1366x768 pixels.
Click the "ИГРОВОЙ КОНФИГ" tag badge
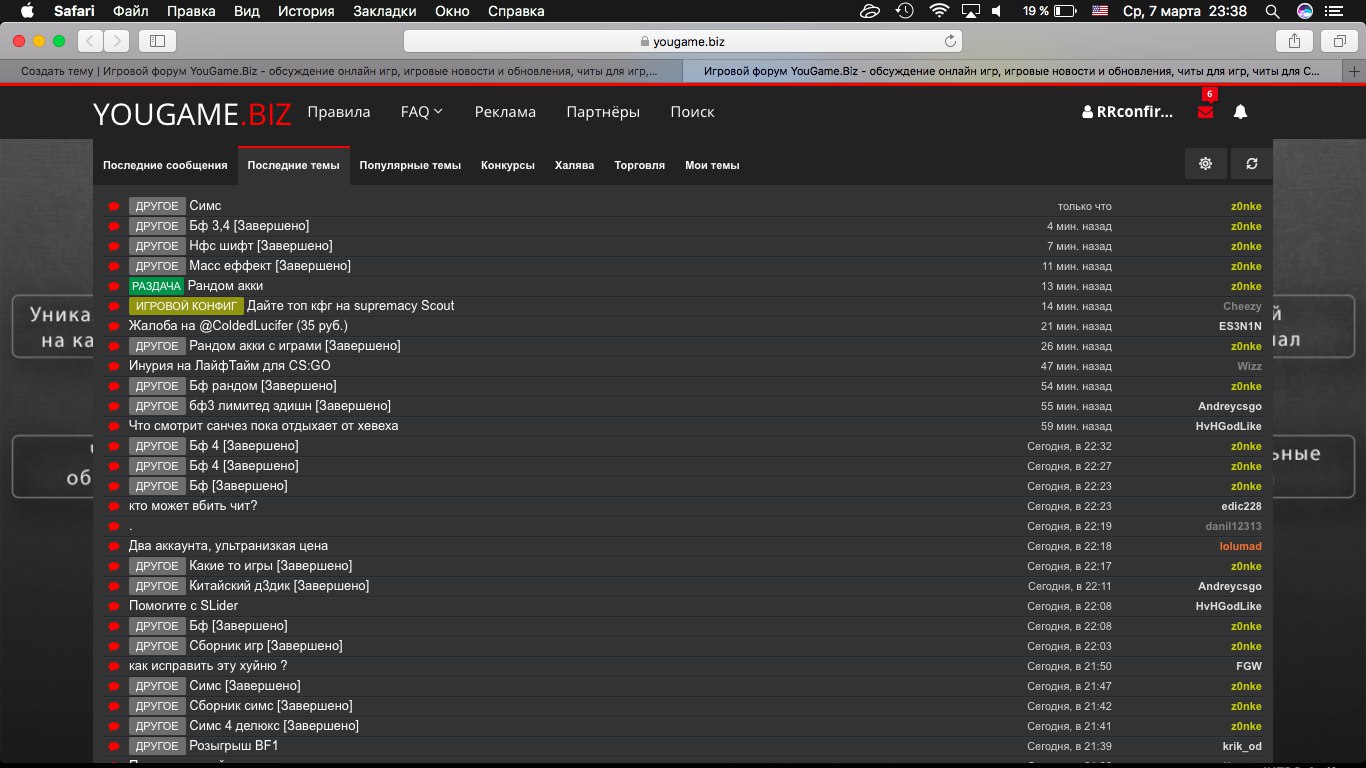186,306
